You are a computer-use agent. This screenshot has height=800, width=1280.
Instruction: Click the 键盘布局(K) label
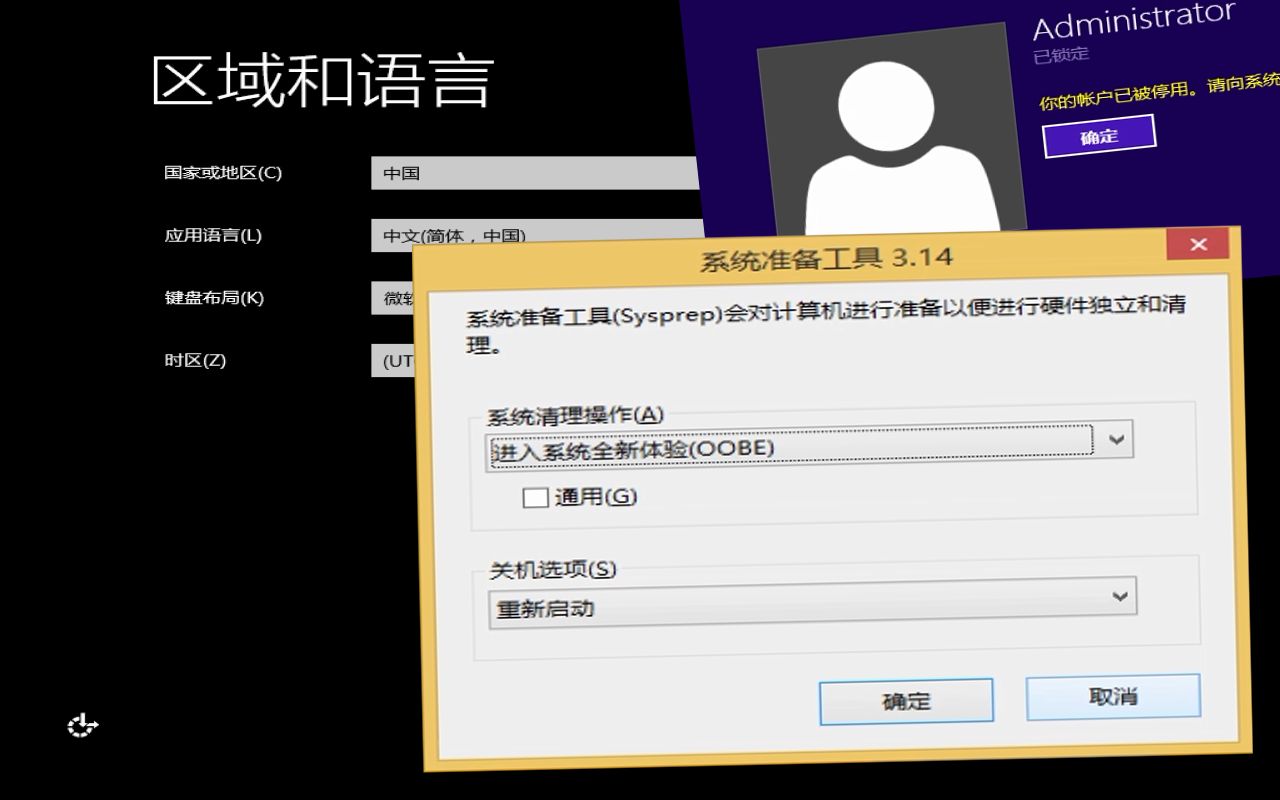(x=214, y=297)
